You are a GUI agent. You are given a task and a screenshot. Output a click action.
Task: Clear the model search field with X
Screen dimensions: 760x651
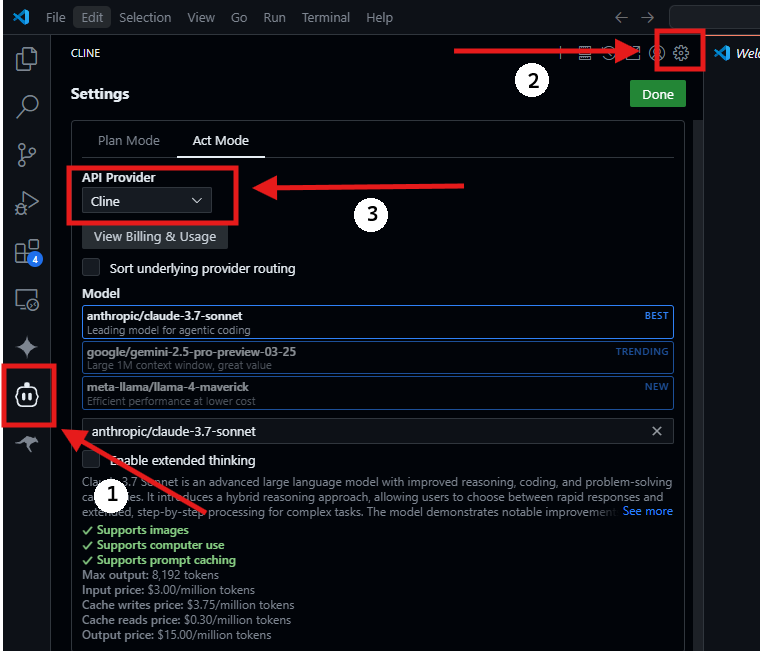(657, 431)
